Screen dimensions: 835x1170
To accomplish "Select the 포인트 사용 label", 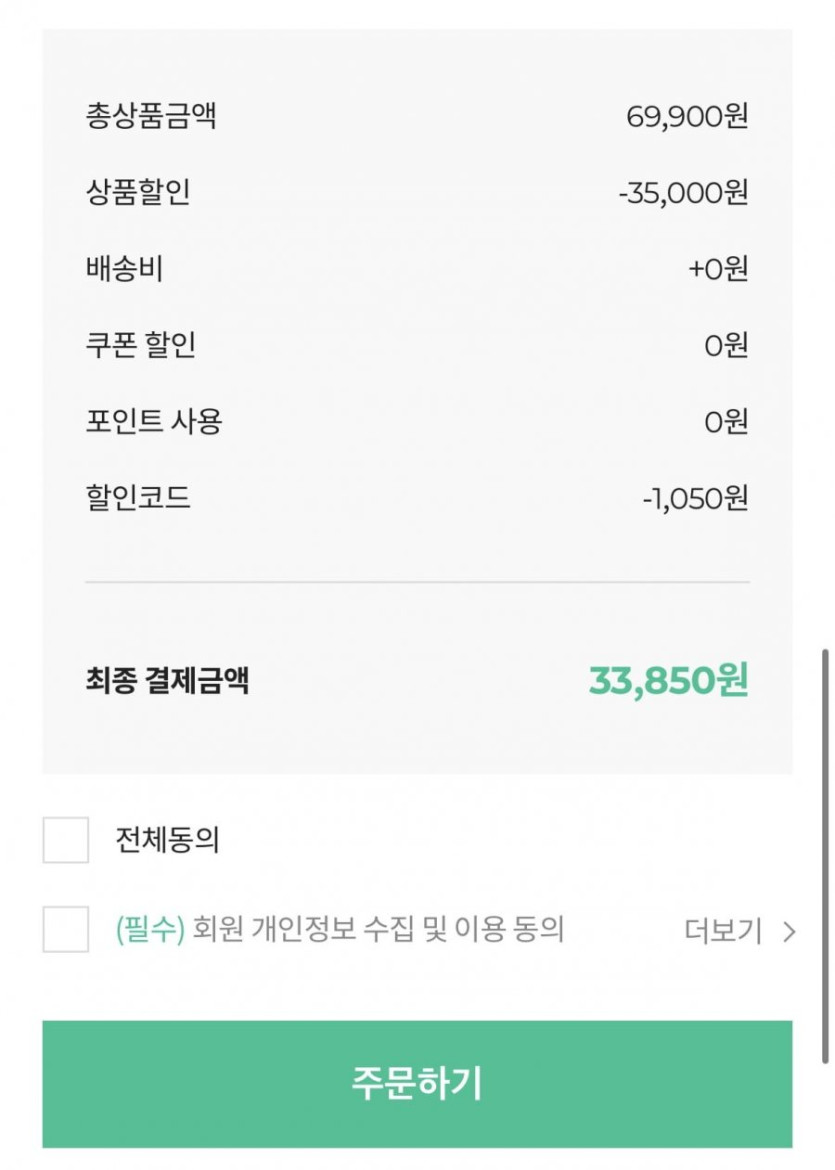I will 154,421.
